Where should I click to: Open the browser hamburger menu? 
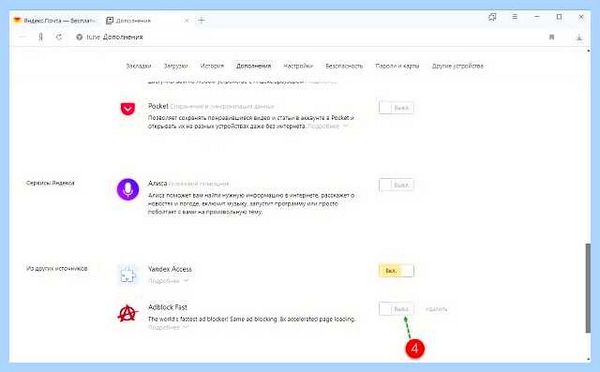[x=515, y=17]
